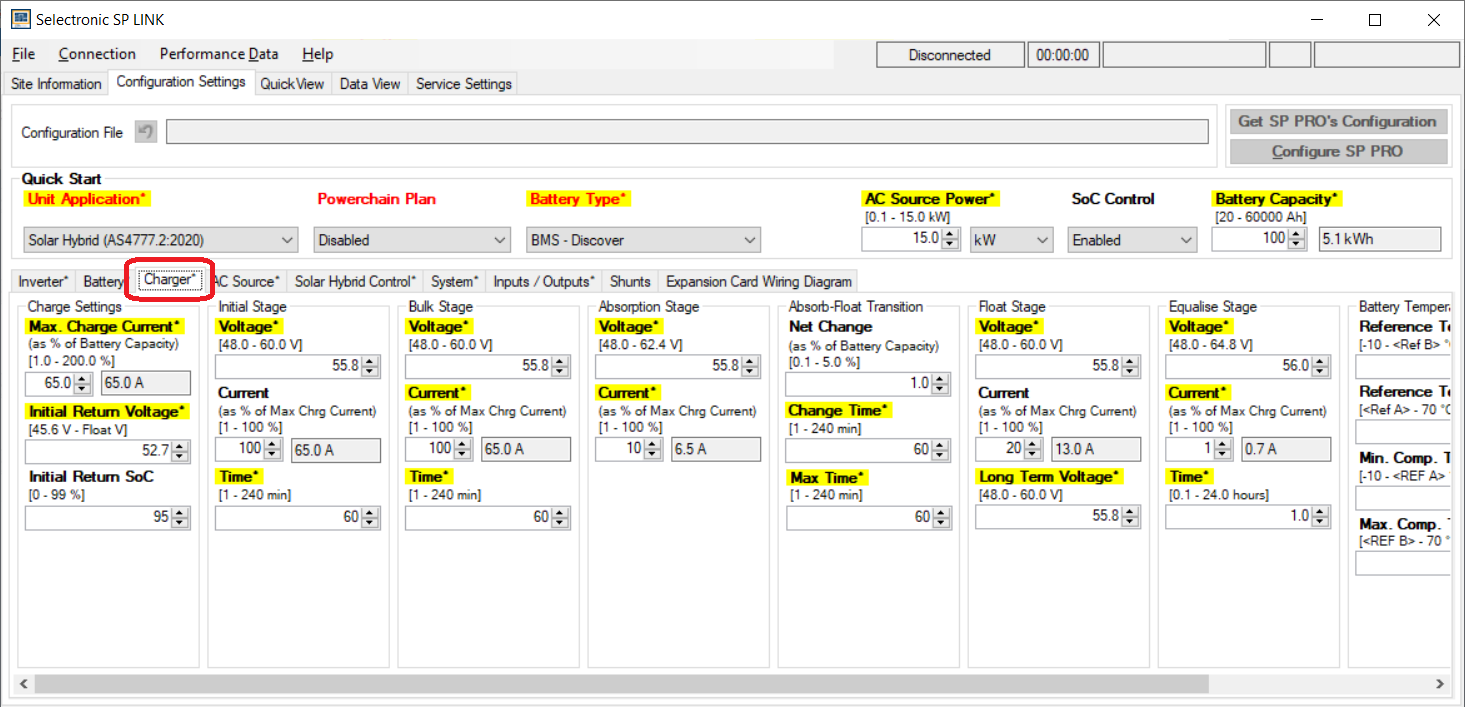Viewport: 1465px width, 707px height.
Task: Click Float Stage Long Term Voltage spinner
Action: click(x=1130, y=517)
